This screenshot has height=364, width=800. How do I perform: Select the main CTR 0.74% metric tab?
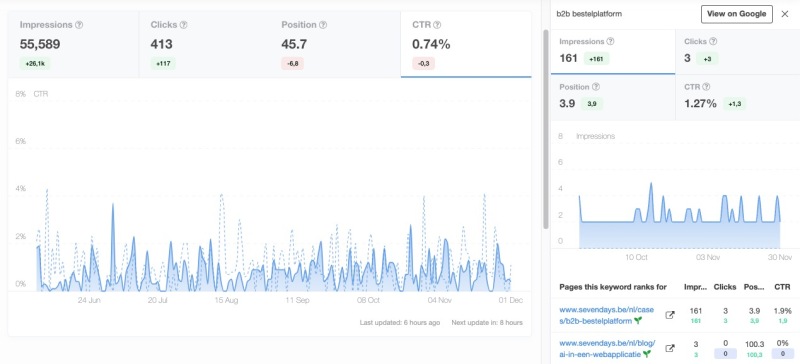[x=466, y=45]
